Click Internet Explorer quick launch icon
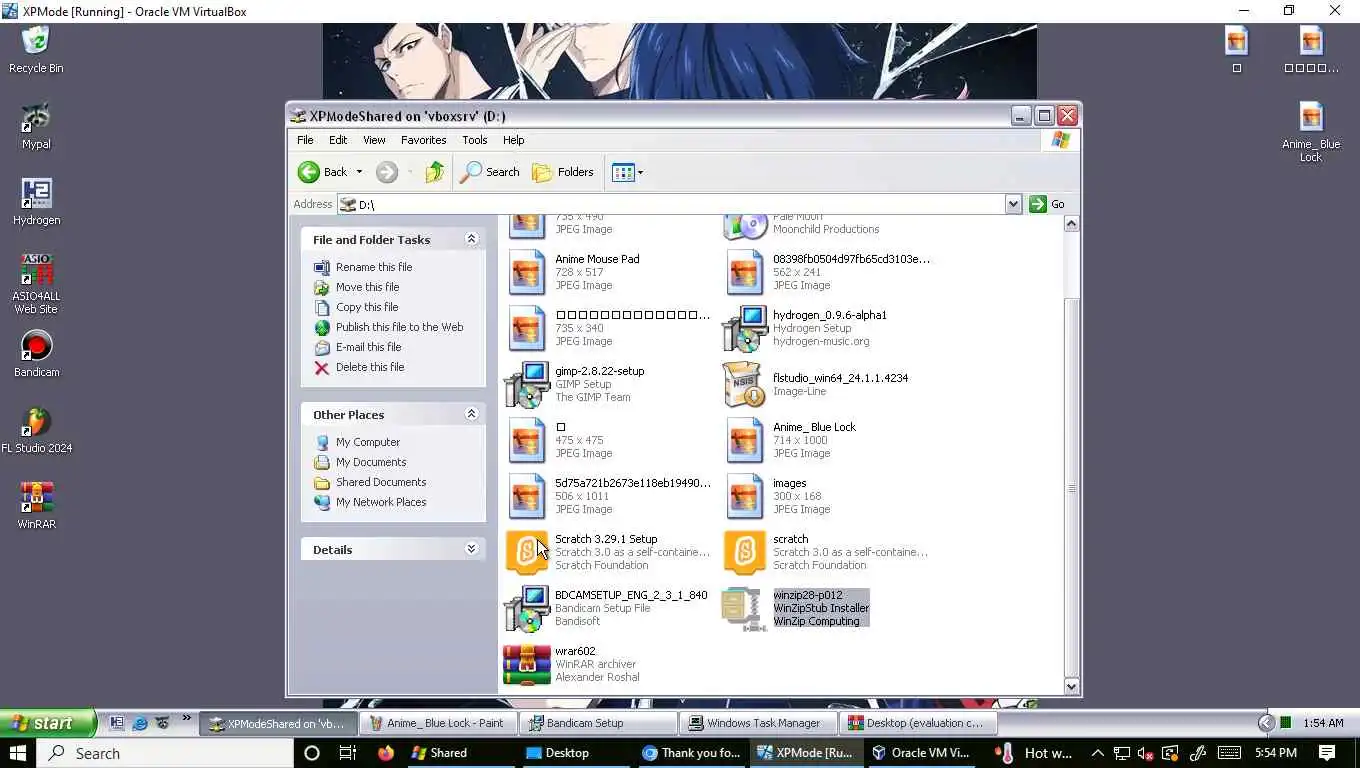This screenshot has width=1360, height=768. click(140, 723)
